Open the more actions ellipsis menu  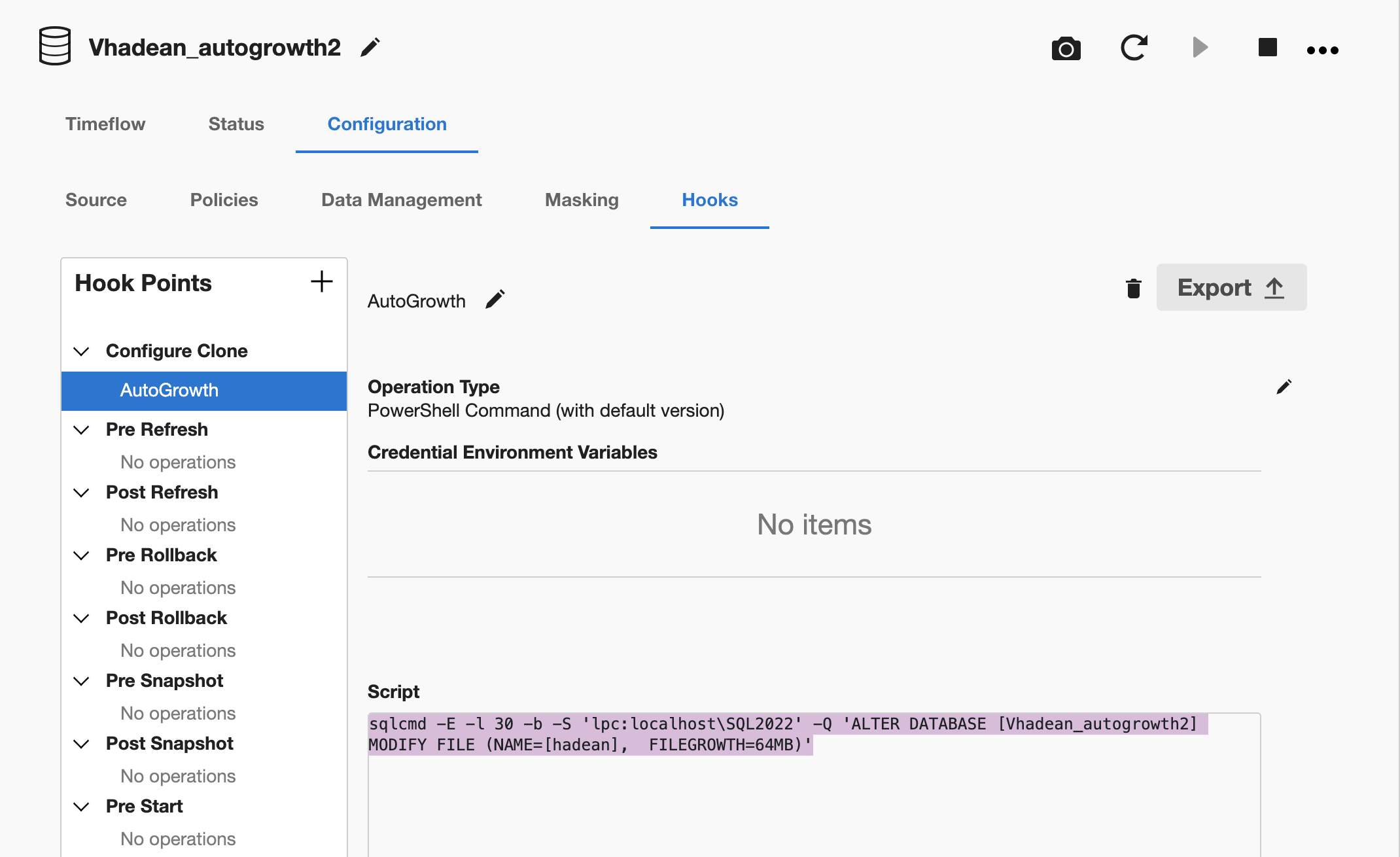[1322, 50]
